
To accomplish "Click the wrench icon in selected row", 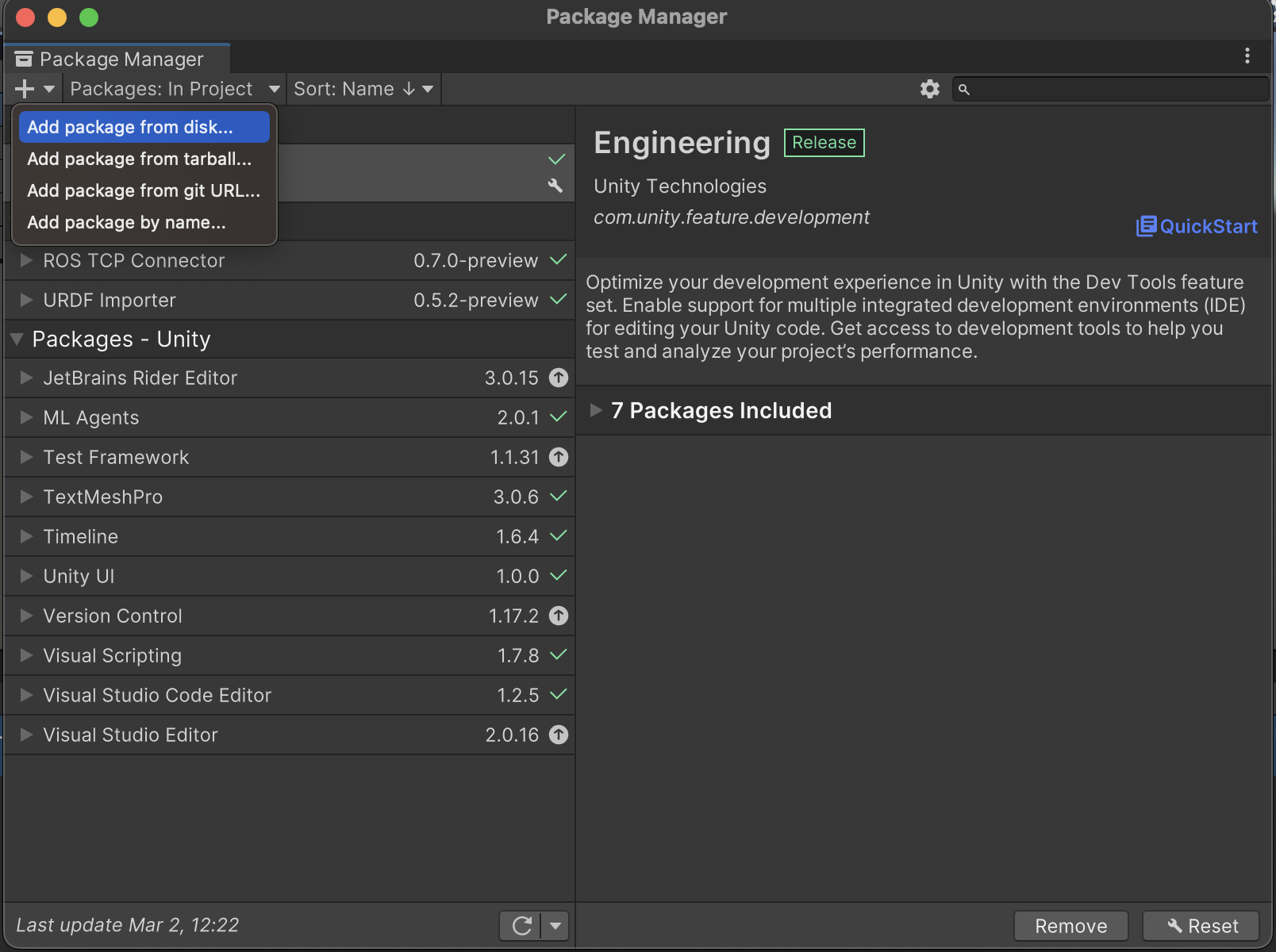I will (555, 185).
